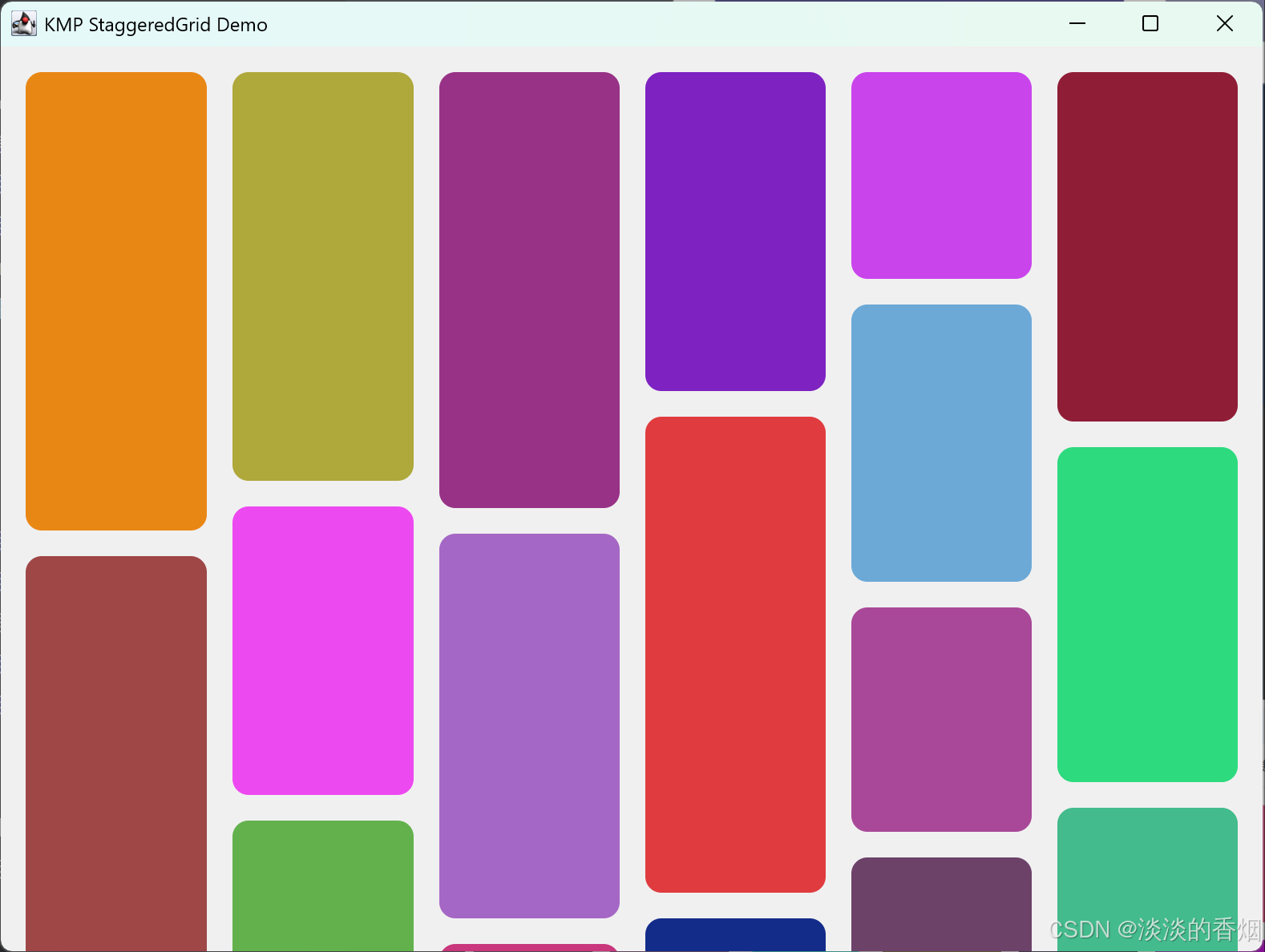Select the deep violet card above the red card
This screenshot has width=1265, height=952.
tap(735, 232)
